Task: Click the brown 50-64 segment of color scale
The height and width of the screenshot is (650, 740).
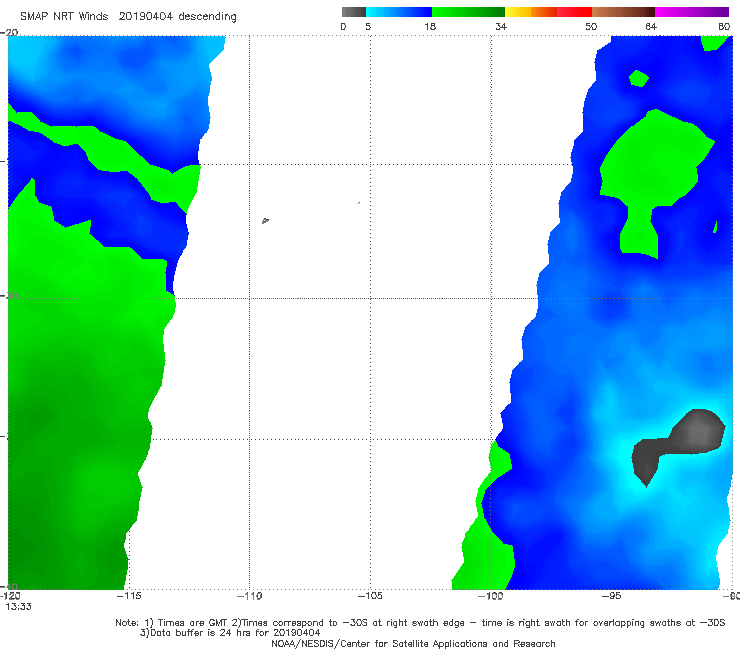Action: (x=623, y=12)
